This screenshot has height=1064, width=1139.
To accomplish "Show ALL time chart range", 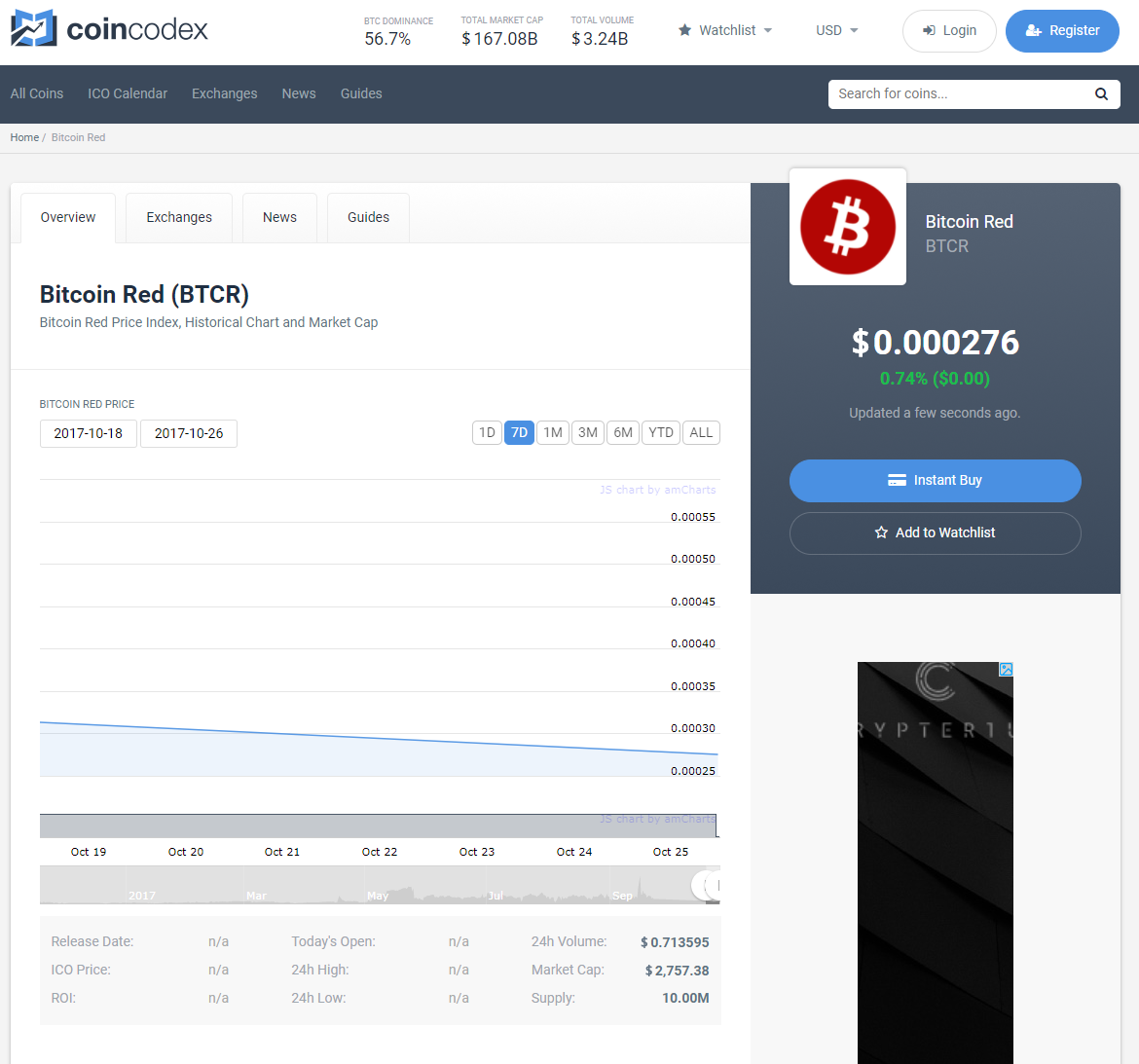I will pyautogui.click(x=701, y=432).
